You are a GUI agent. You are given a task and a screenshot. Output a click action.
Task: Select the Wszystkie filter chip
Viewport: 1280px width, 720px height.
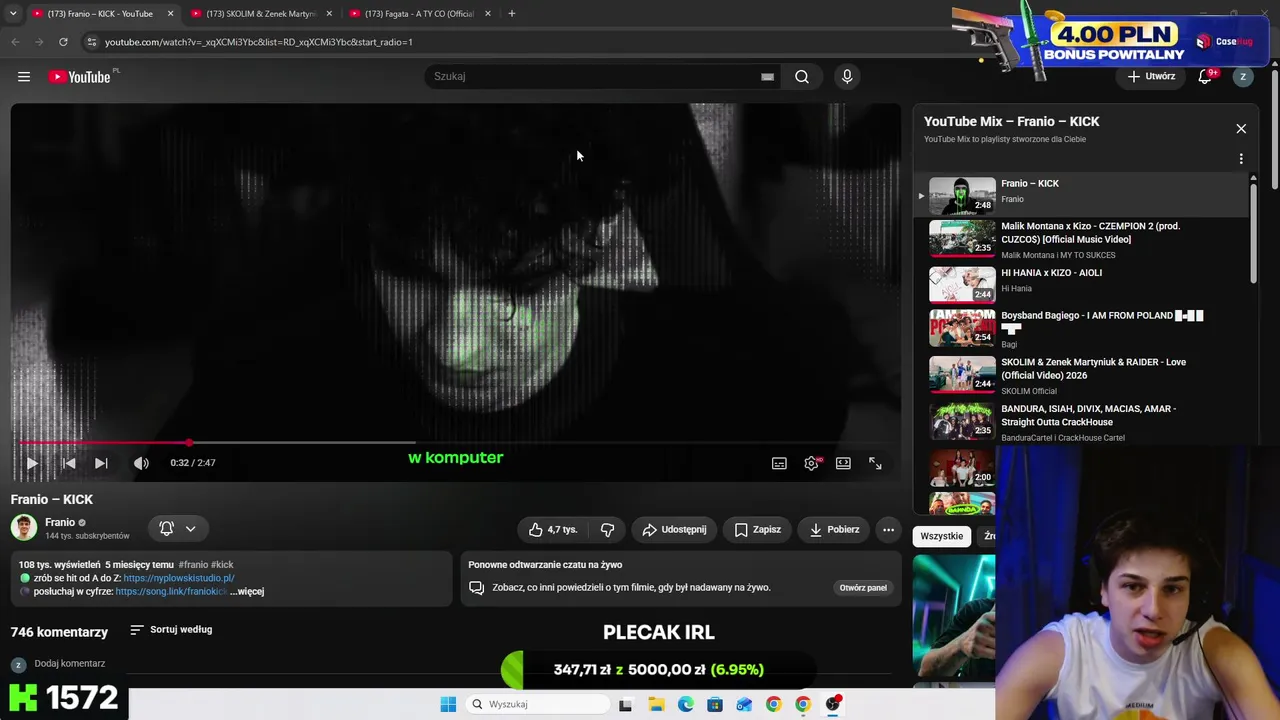[x=942, y=537]
